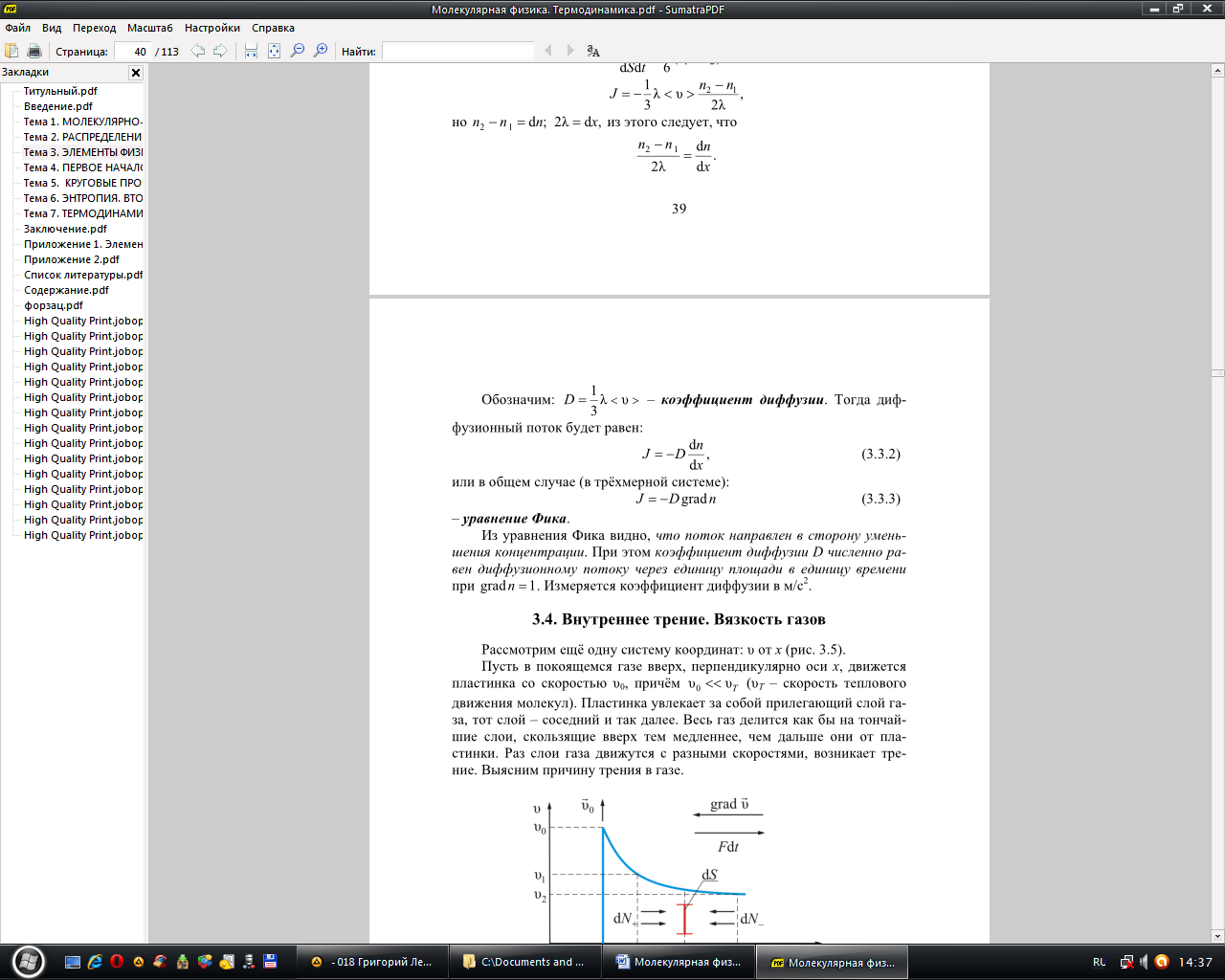Open bookmark Титульный.pdf
Viewport: 1225px width, 980px height.
coord(60,91)
